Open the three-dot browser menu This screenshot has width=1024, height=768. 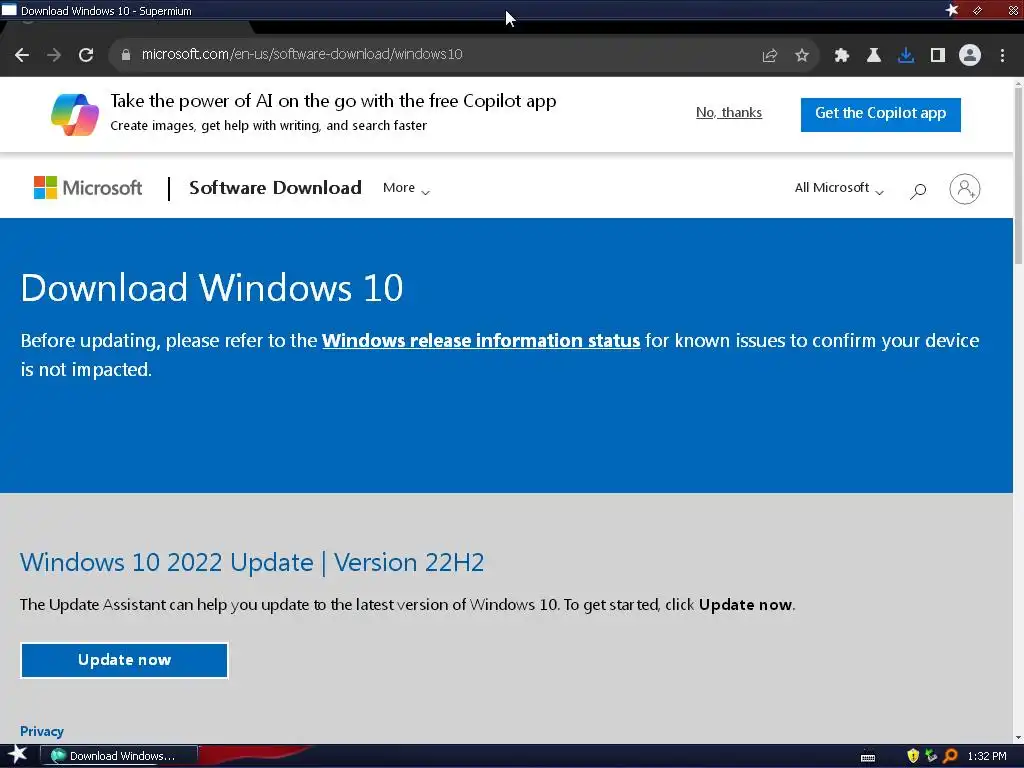(1002, 56)
